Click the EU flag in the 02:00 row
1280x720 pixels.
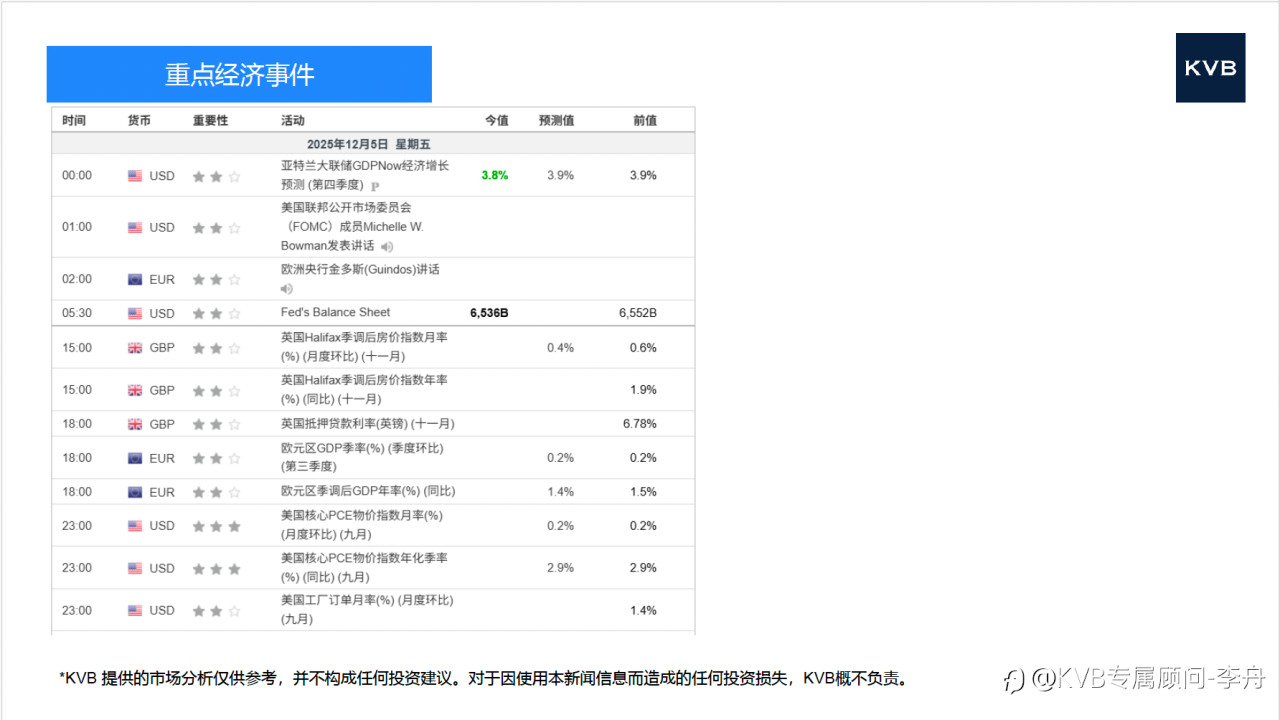click(135, 280)
